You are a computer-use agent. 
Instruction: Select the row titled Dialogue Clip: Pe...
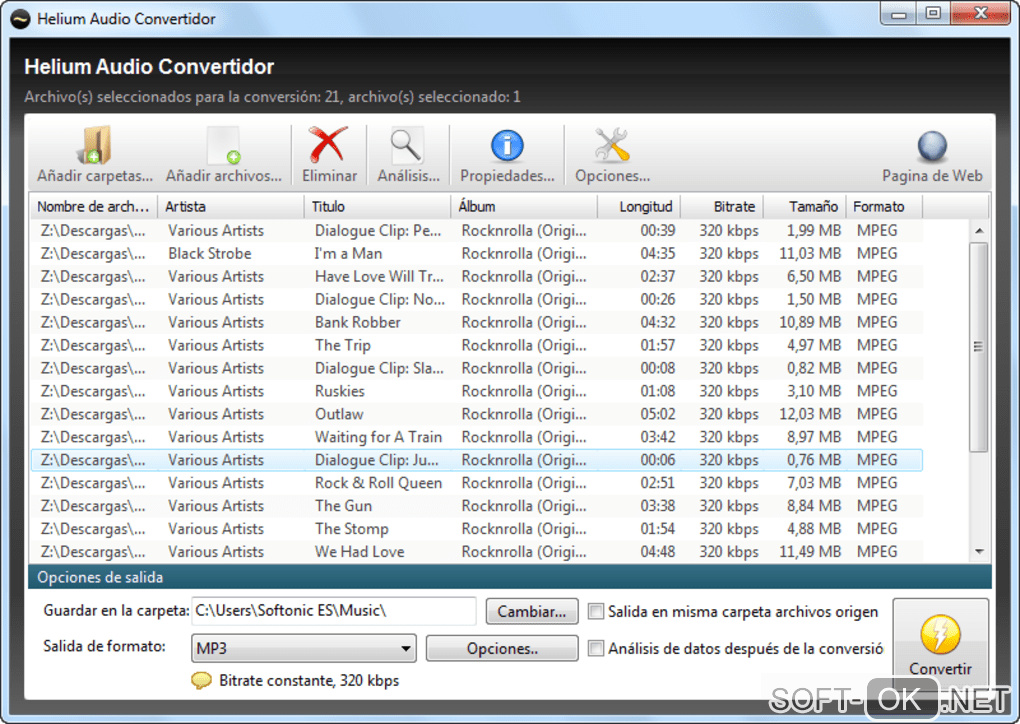(x=476, y=231)
